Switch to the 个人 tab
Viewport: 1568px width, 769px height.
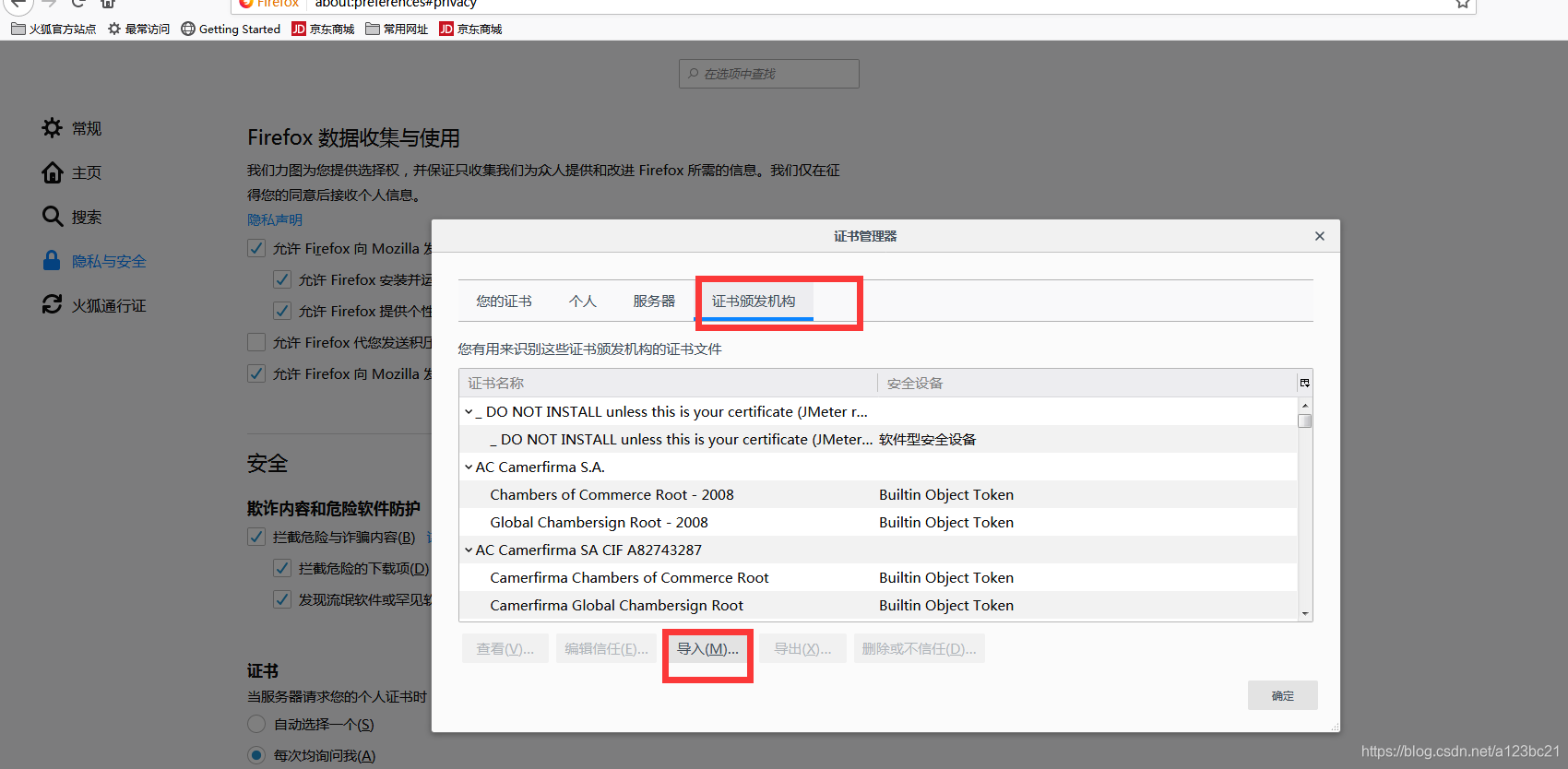(x=583, y=302)
